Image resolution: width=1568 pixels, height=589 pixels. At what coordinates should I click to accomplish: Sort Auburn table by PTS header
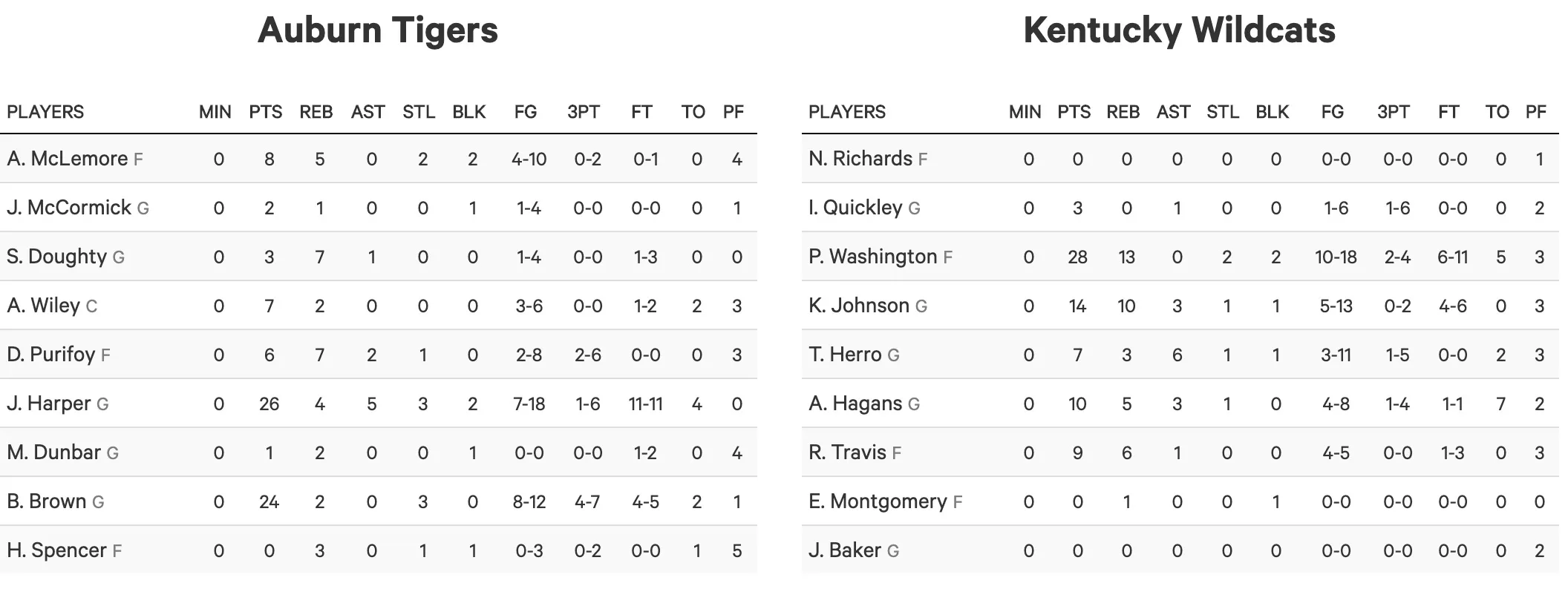click(x=265, y=112)
